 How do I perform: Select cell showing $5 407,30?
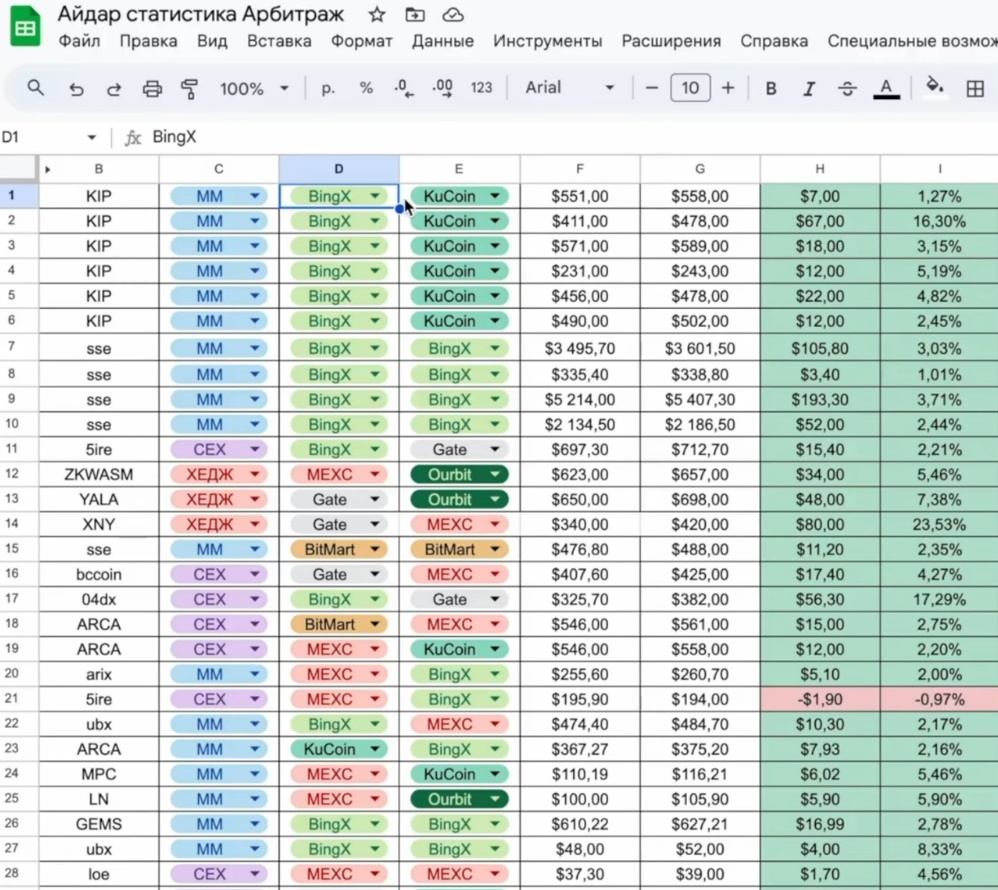(x=699, y=400)
